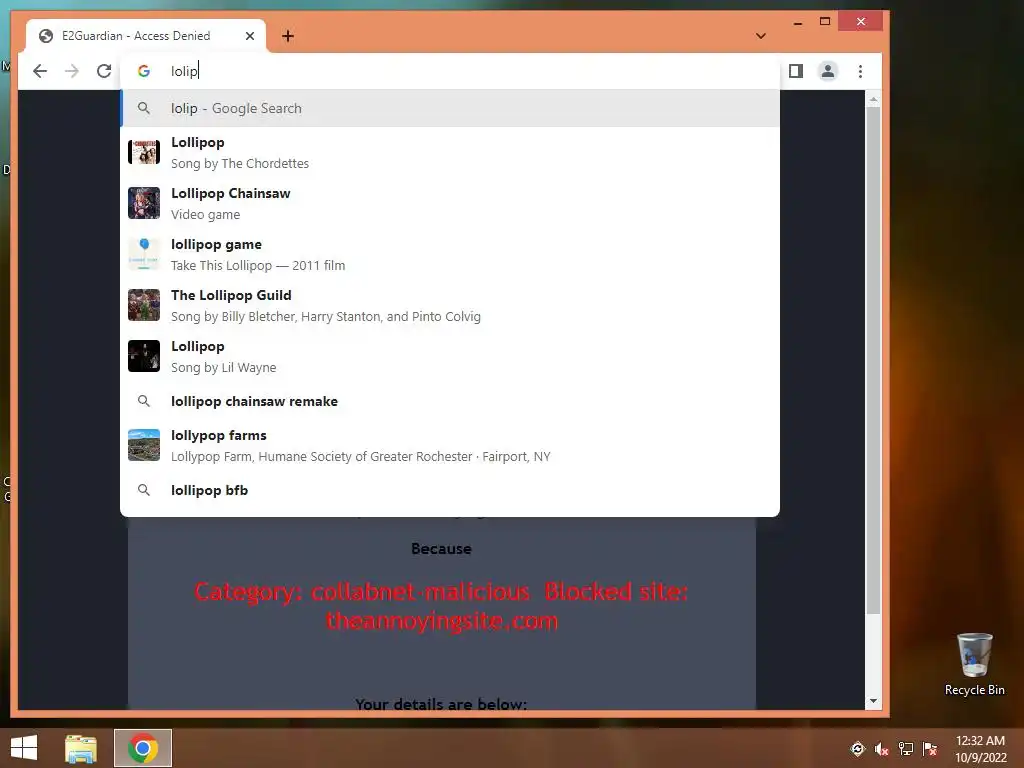Viewport: 1024px width, 768px height.
Task: Expand the tab search chevron
Action: [761, 36]
